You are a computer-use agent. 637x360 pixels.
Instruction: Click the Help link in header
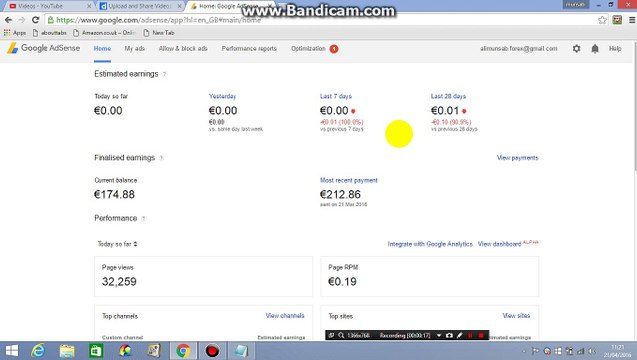pos(615,49)
